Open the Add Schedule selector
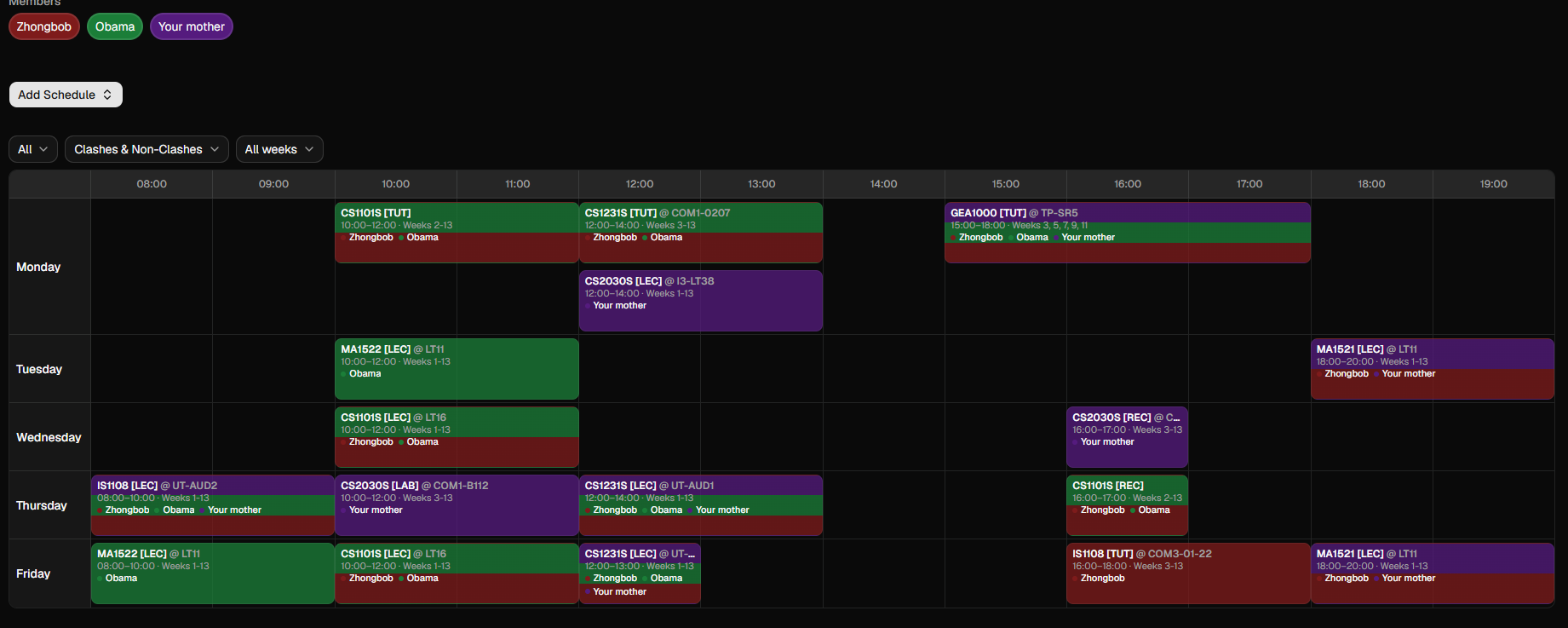Image resolution: width=1568 pixels, height=628 pixels. tap(66, 95)
